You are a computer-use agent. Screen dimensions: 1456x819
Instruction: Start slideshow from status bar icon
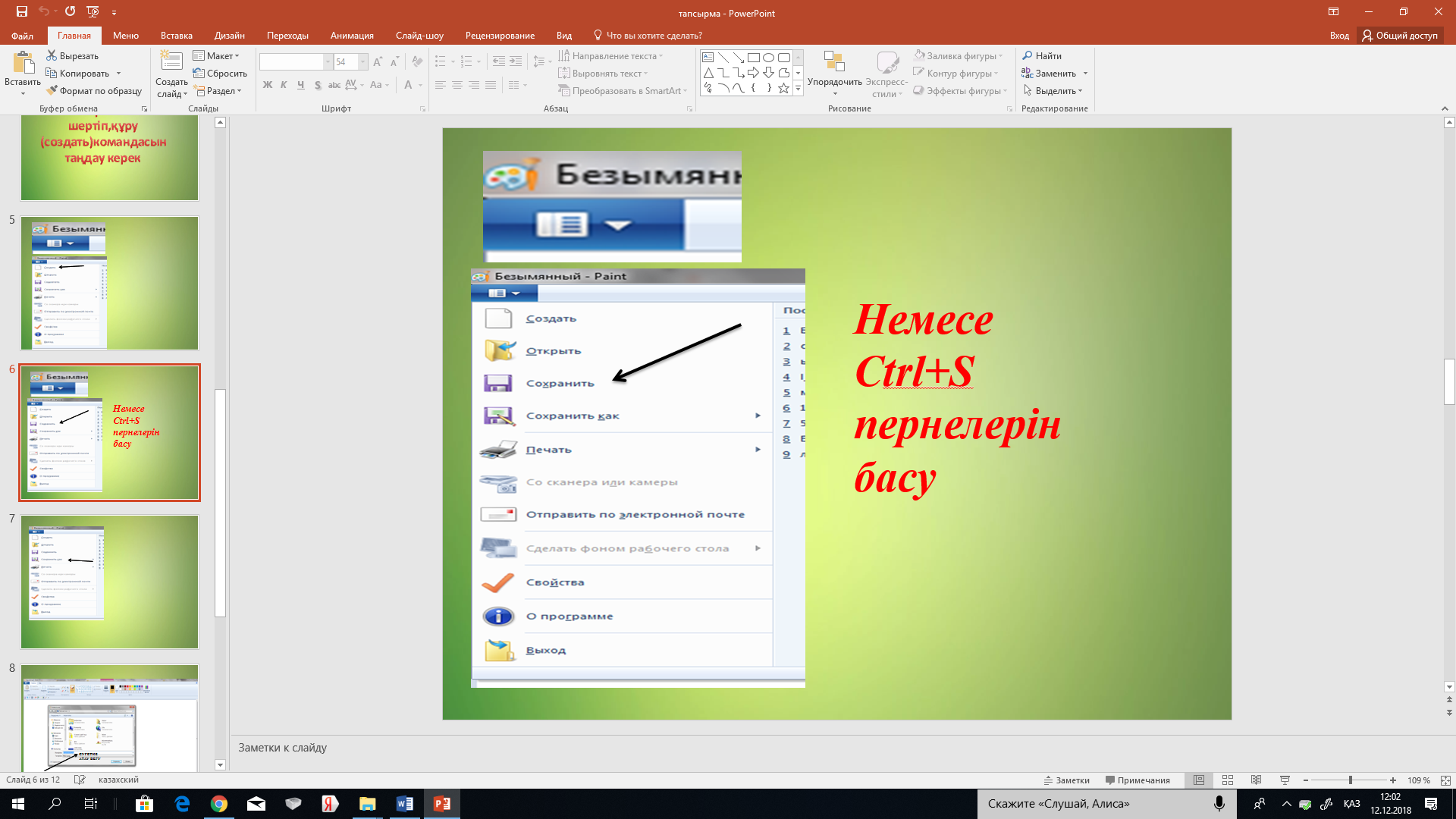(x=1285, y=780)
